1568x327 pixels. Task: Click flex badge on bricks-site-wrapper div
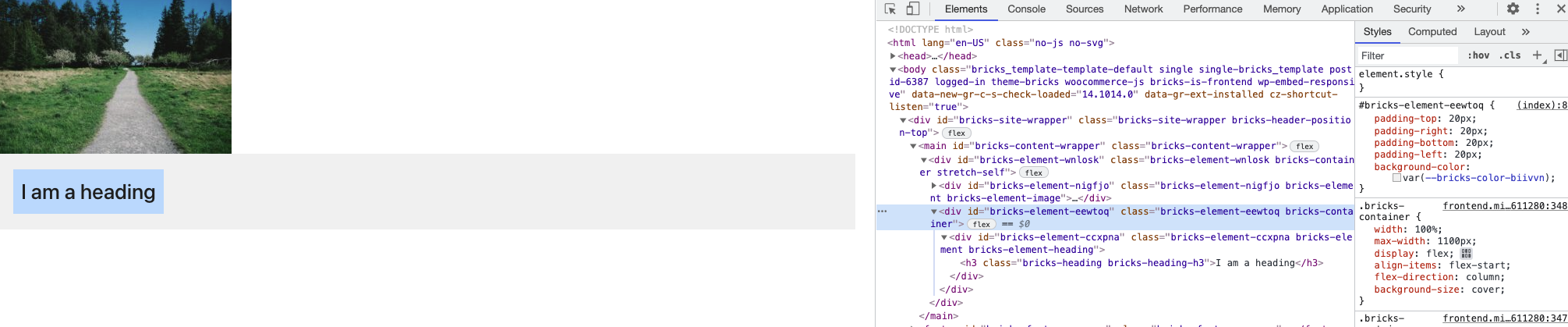[957, 133]
